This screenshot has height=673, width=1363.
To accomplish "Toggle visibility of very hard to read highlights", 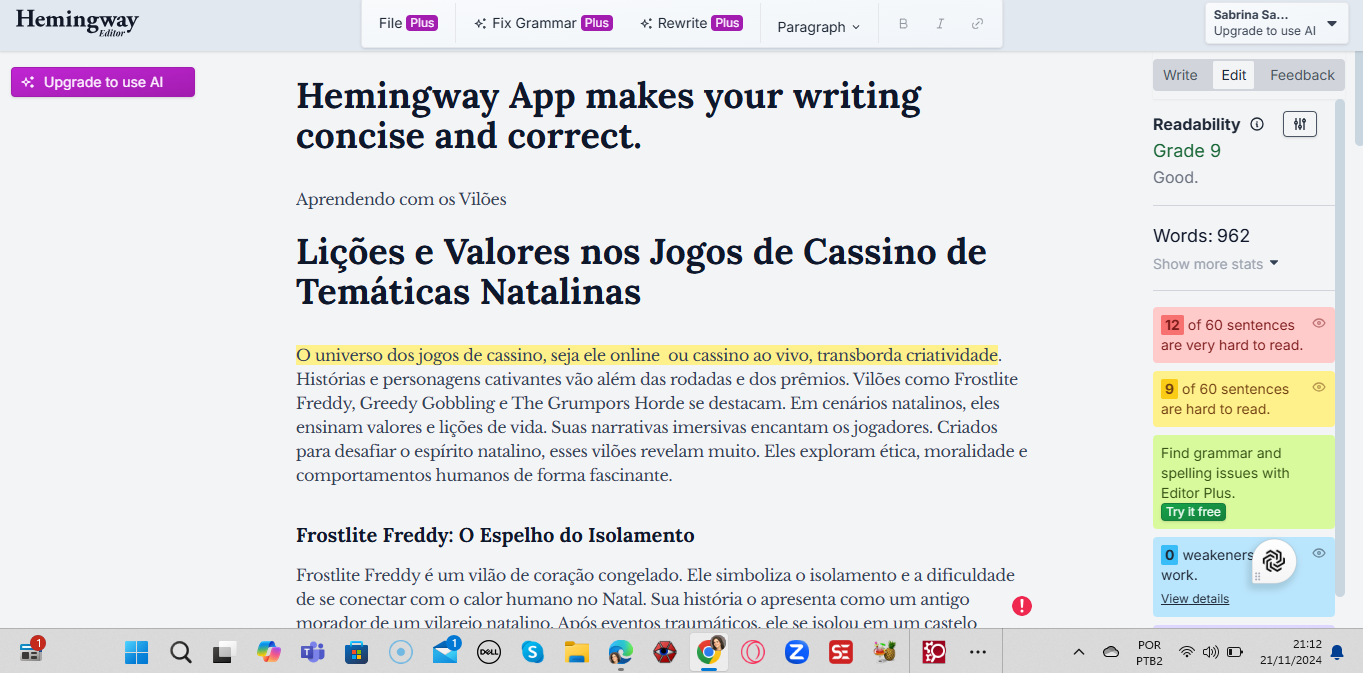I will 1319,323.
